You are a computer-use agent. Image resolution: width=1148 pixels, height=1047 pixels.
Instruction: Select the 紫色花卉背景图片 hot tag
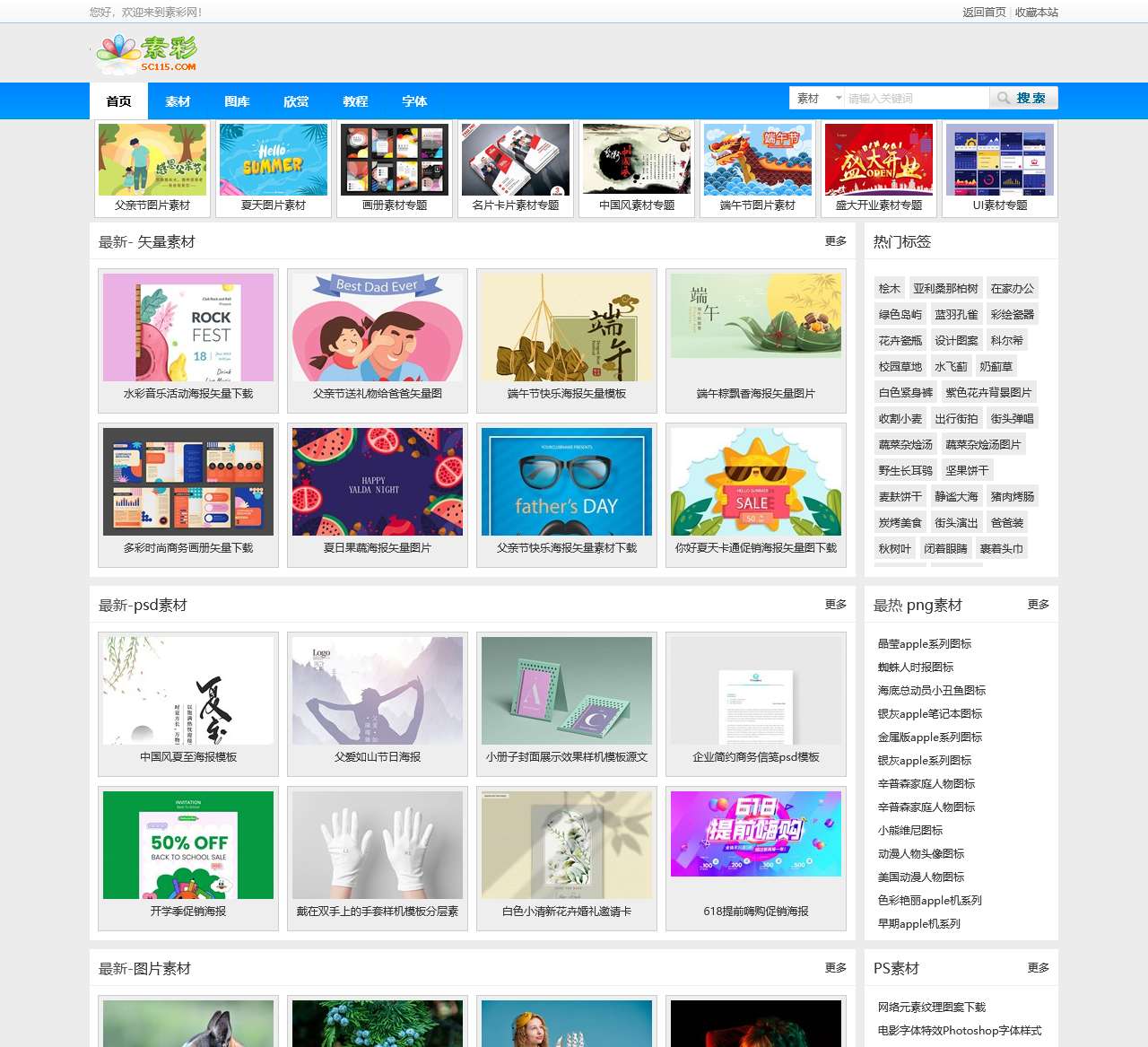tap(988, 393)
